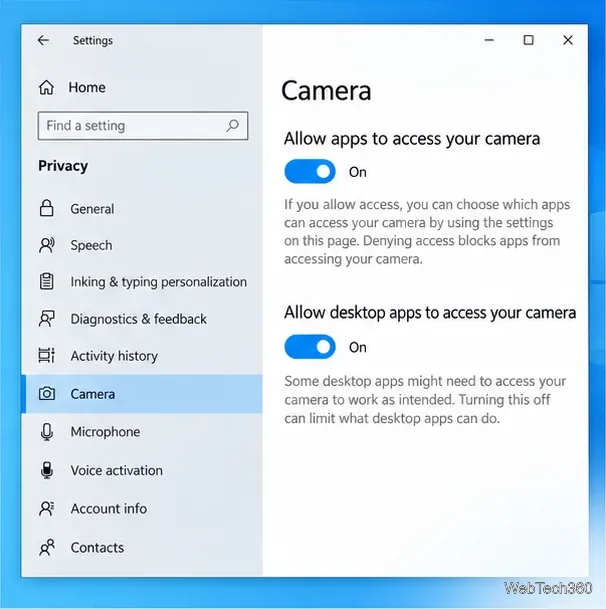The image size is (606, 609).
Task: Select Voice activation
Action: [x=117, y=470]
